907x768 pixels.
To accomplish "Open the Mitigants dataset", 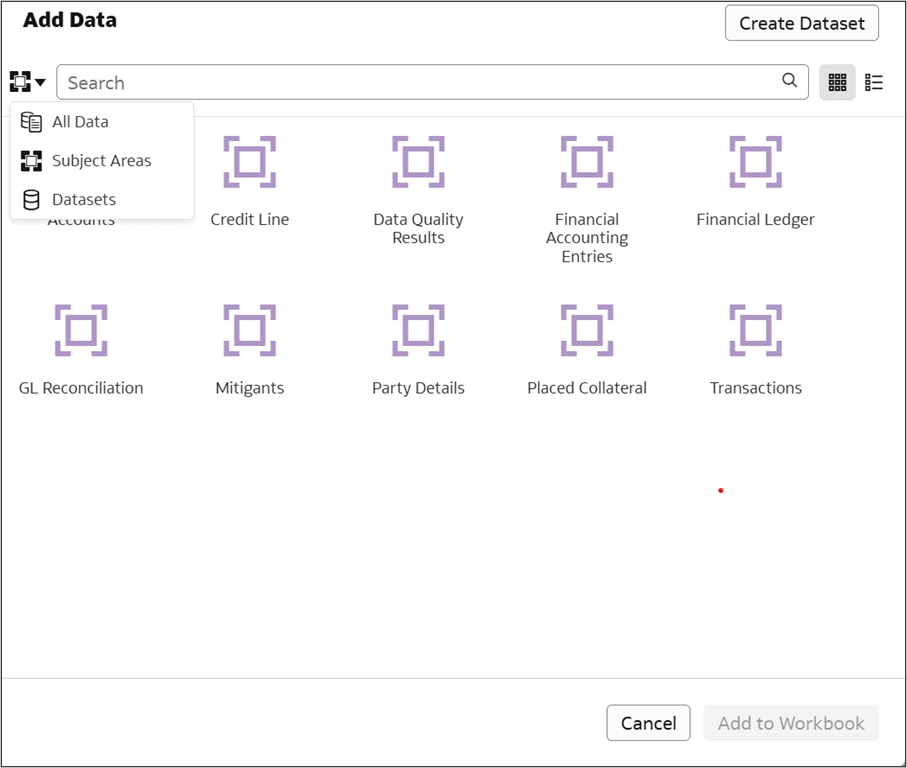I will pyautogui.click(x=249, y=330).
